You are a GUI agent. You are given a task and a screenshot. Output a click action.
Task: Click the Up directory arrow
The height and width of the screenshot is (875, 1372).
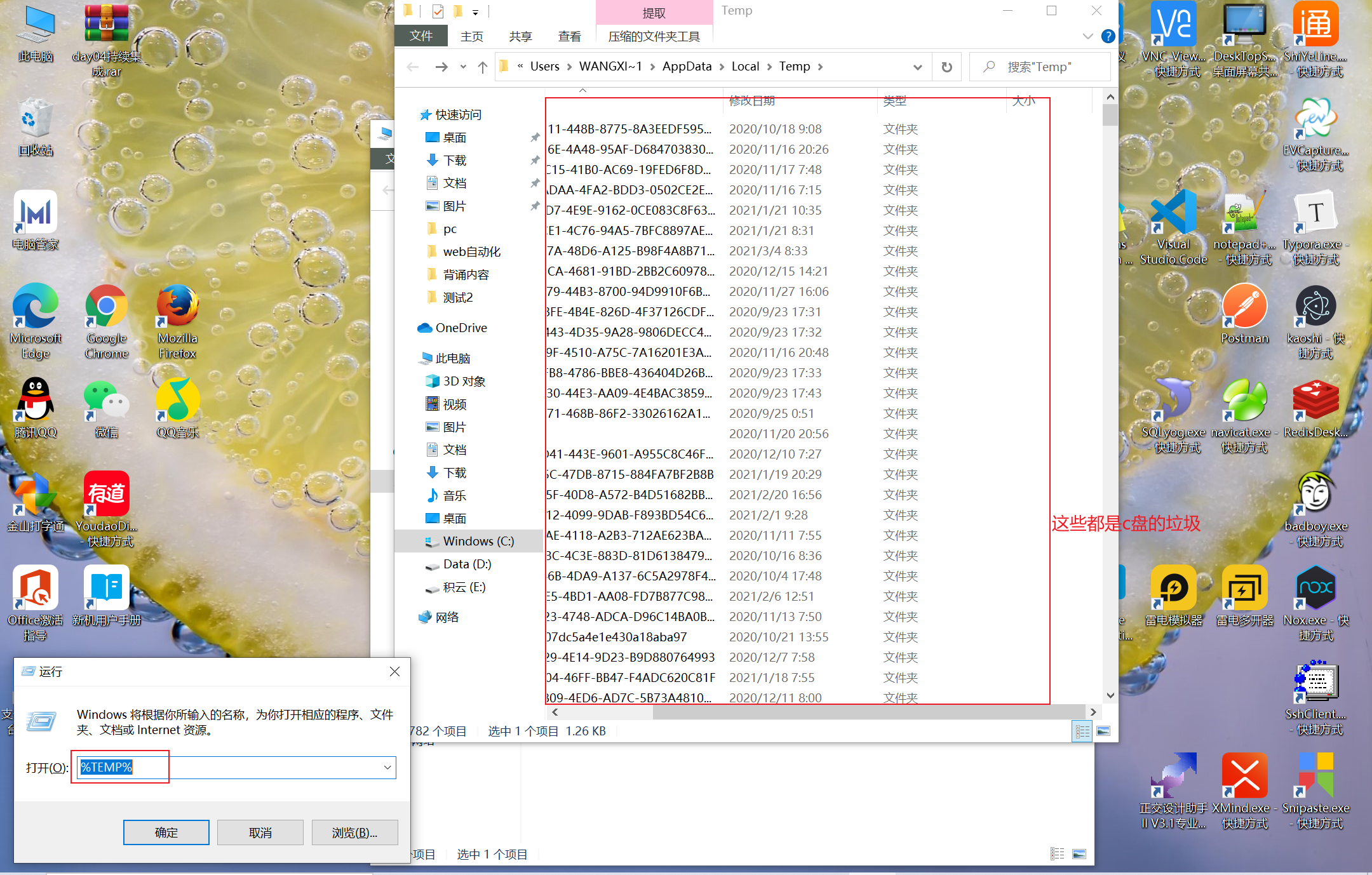483,67
